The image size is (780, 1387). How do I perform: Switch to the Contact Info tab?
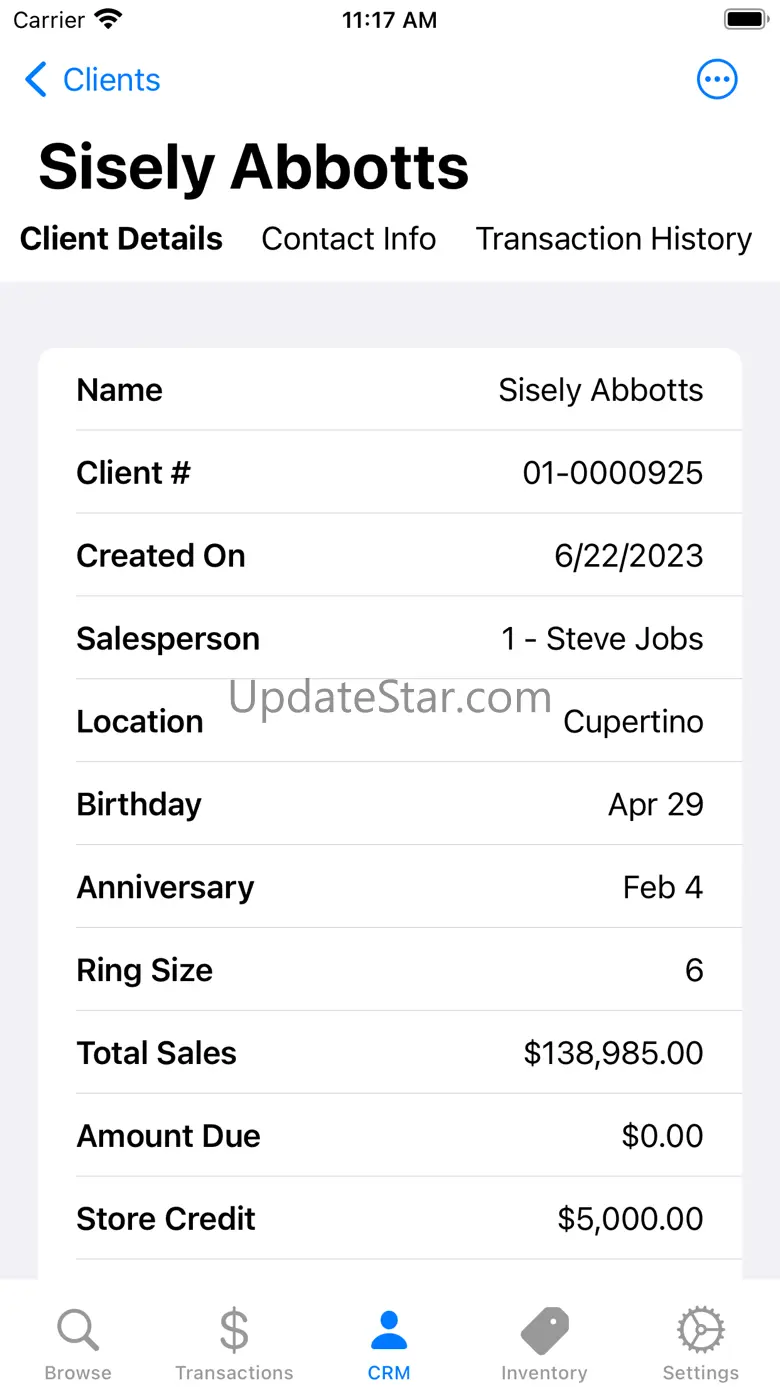pyautogui.click(x=348, y=239)
